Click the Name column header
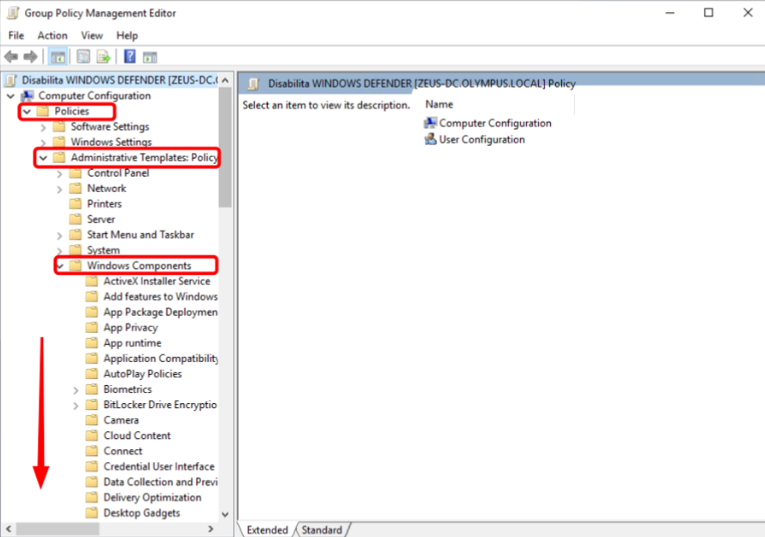The height and width of the screenshot is (537, 765). (x=439, y=104)
